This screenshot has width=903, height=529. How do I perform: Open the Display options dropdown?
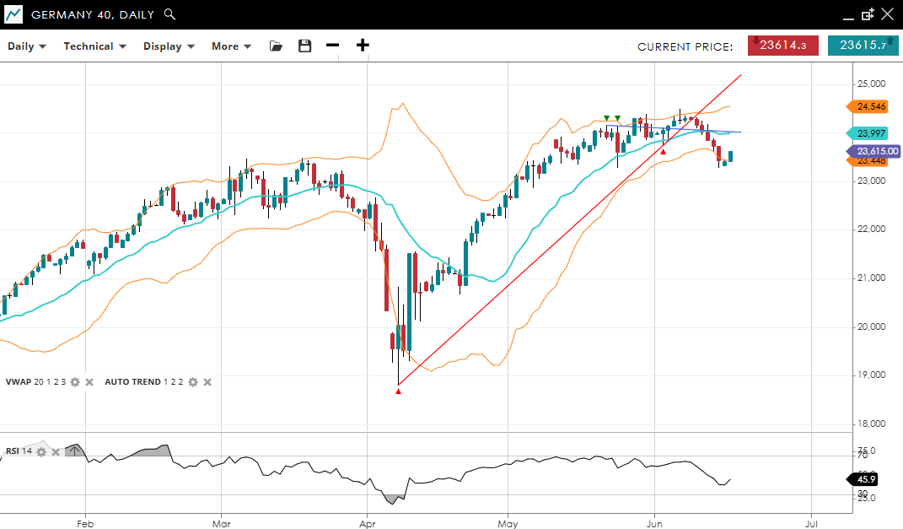pyautogui.click(x=168, y=46)
